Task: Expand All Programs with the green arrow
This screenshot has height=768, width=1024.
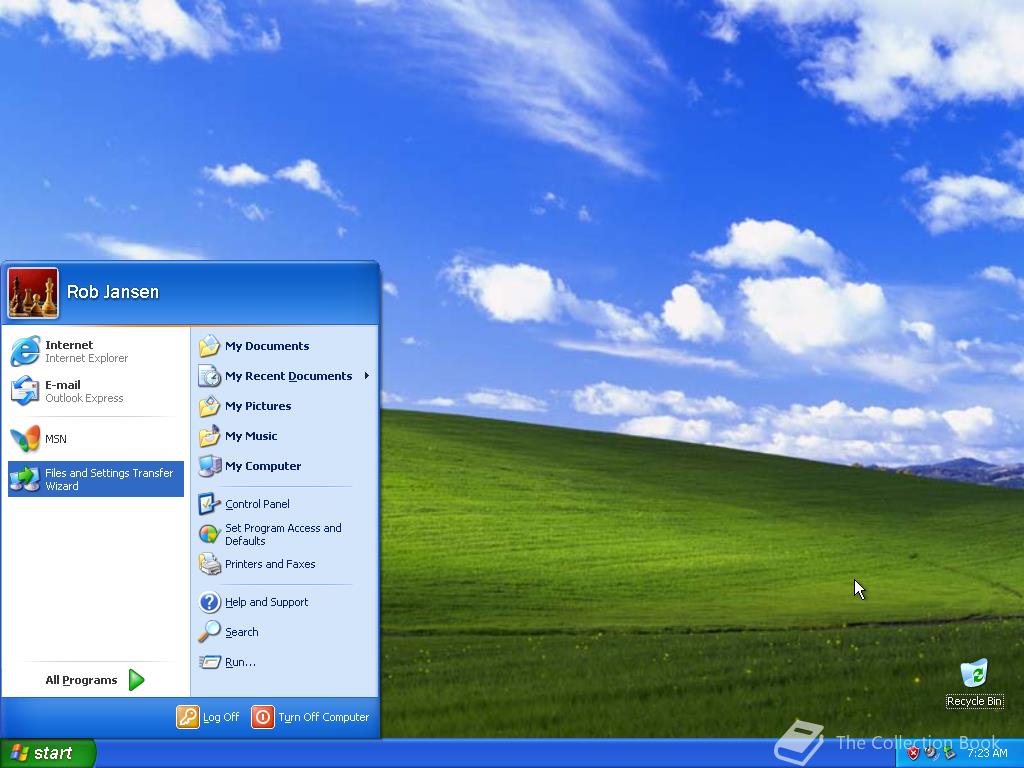Action: 136,680
